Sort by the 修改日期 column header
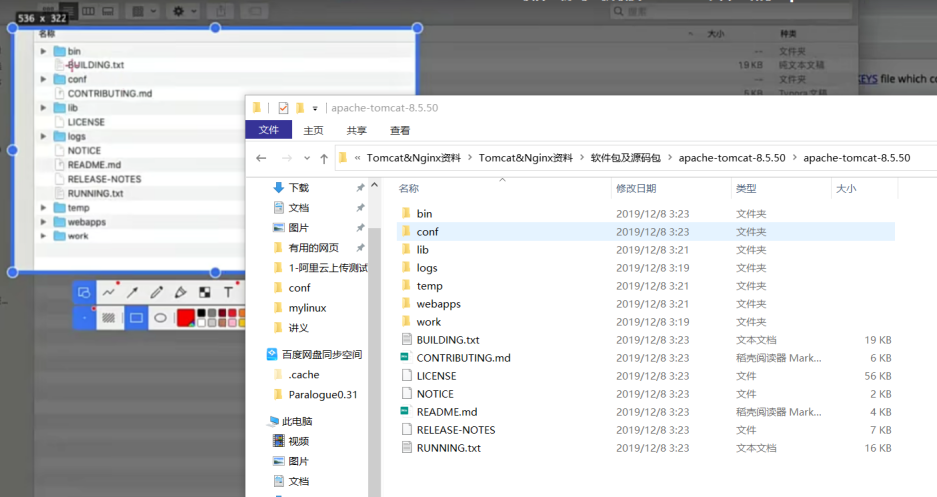 click(x=636, y=188)
